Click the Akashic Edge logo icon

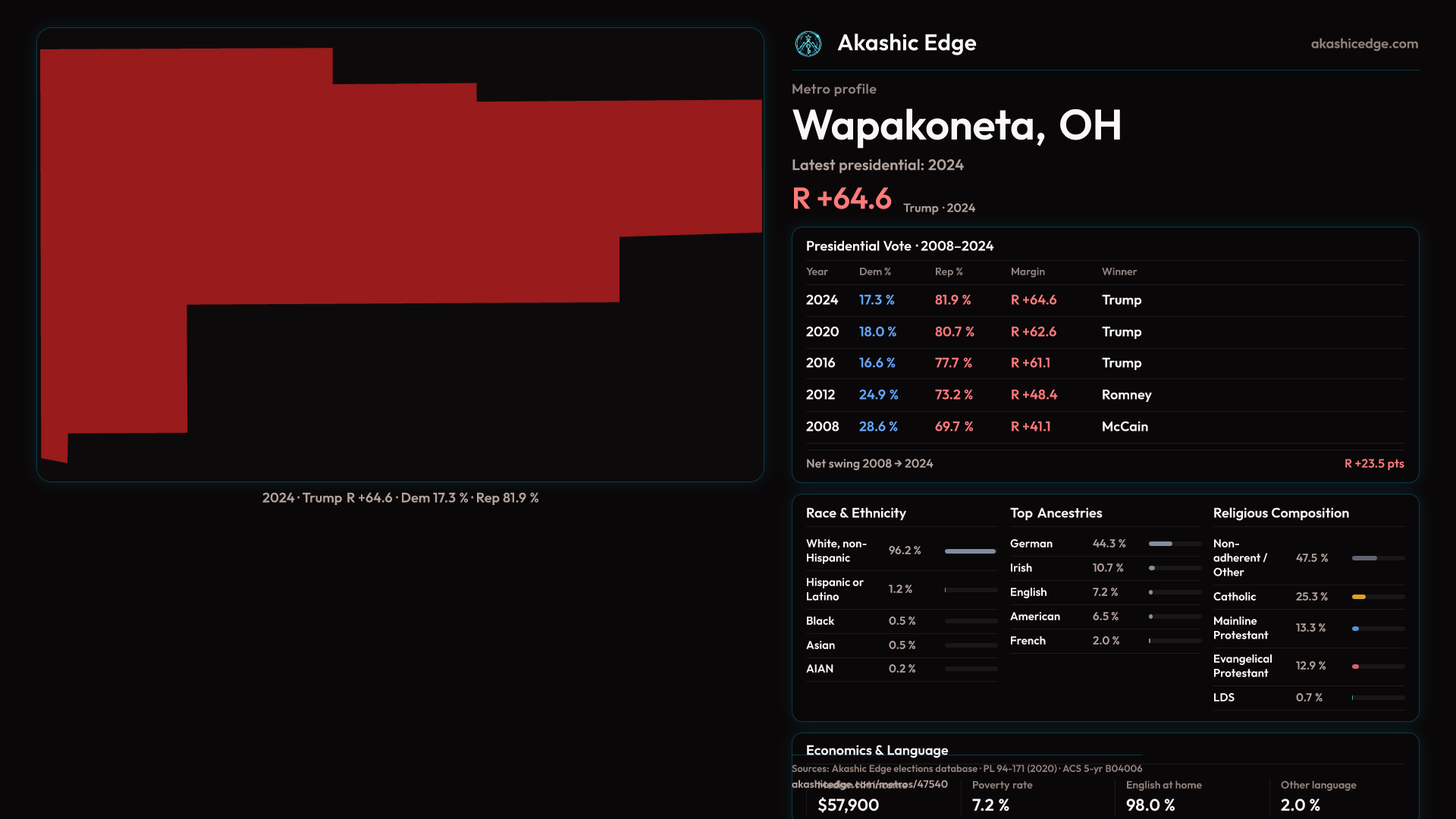pos(808,44)
